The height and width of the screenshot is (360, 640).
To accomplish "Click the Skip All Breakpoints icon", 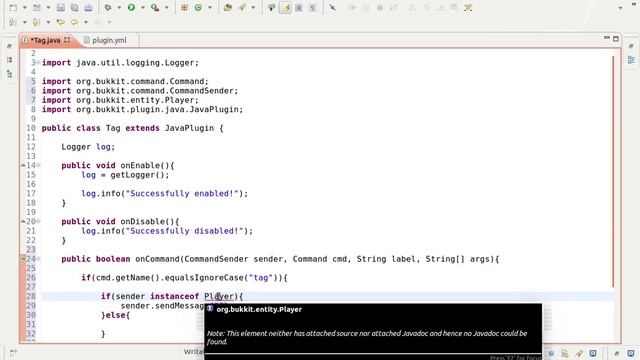I will [332, 7].
